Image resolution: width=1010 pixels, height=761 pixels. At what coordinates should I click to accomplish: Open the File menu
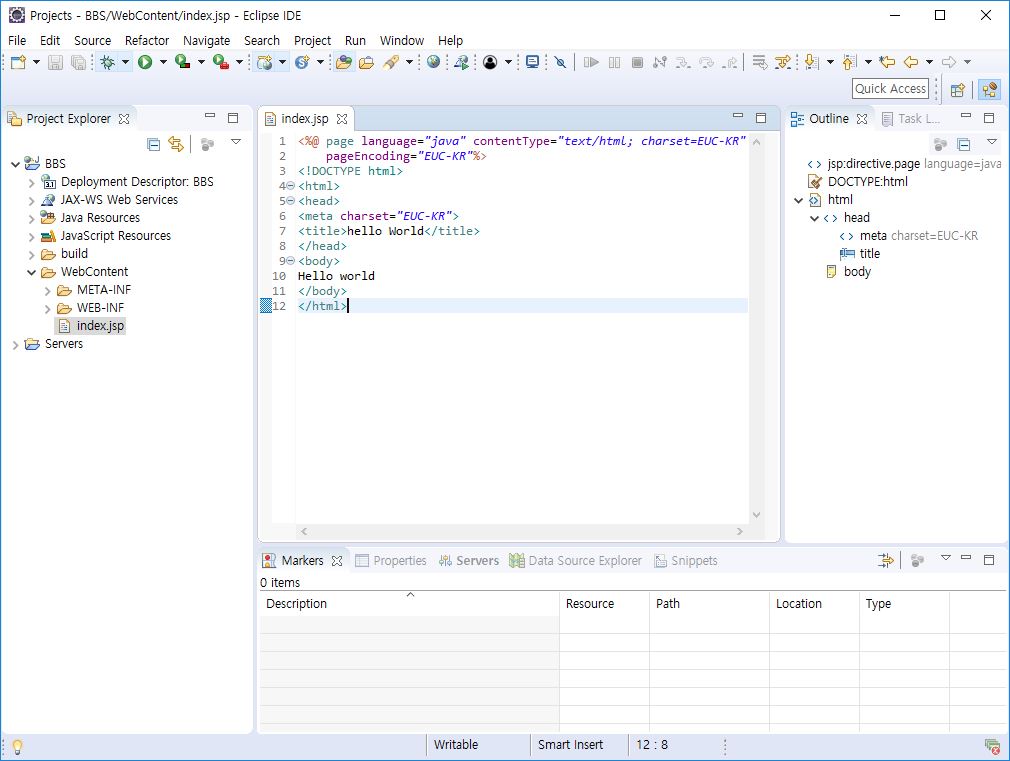(17, 41)
